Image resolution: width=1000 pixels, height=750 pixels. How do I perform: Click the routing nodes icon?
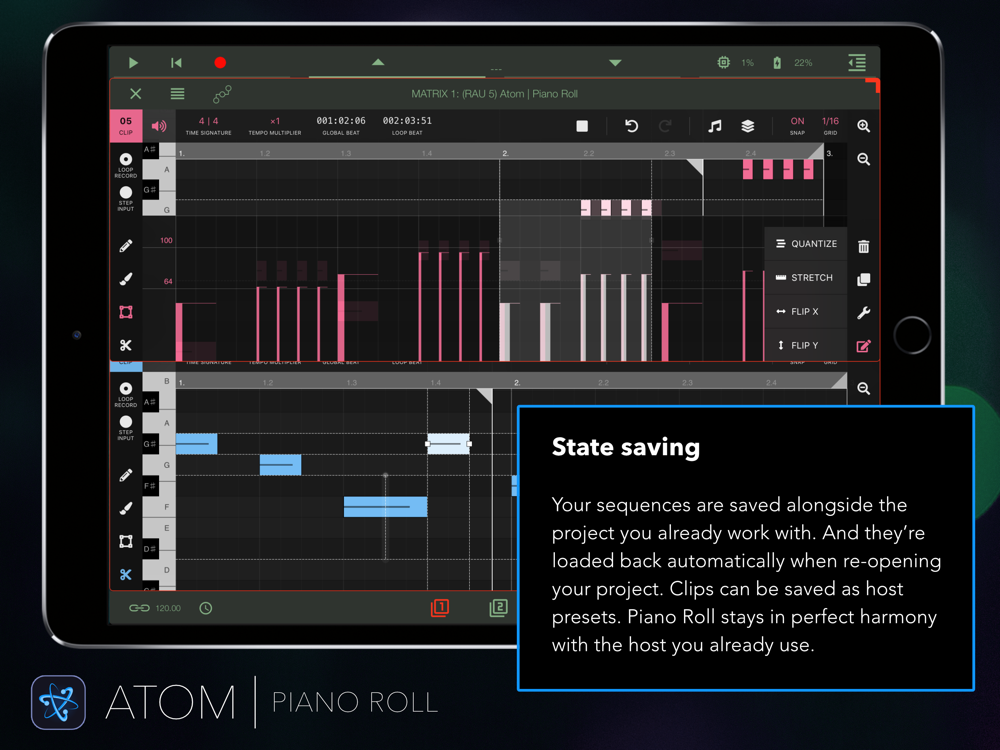click(222, 94)
